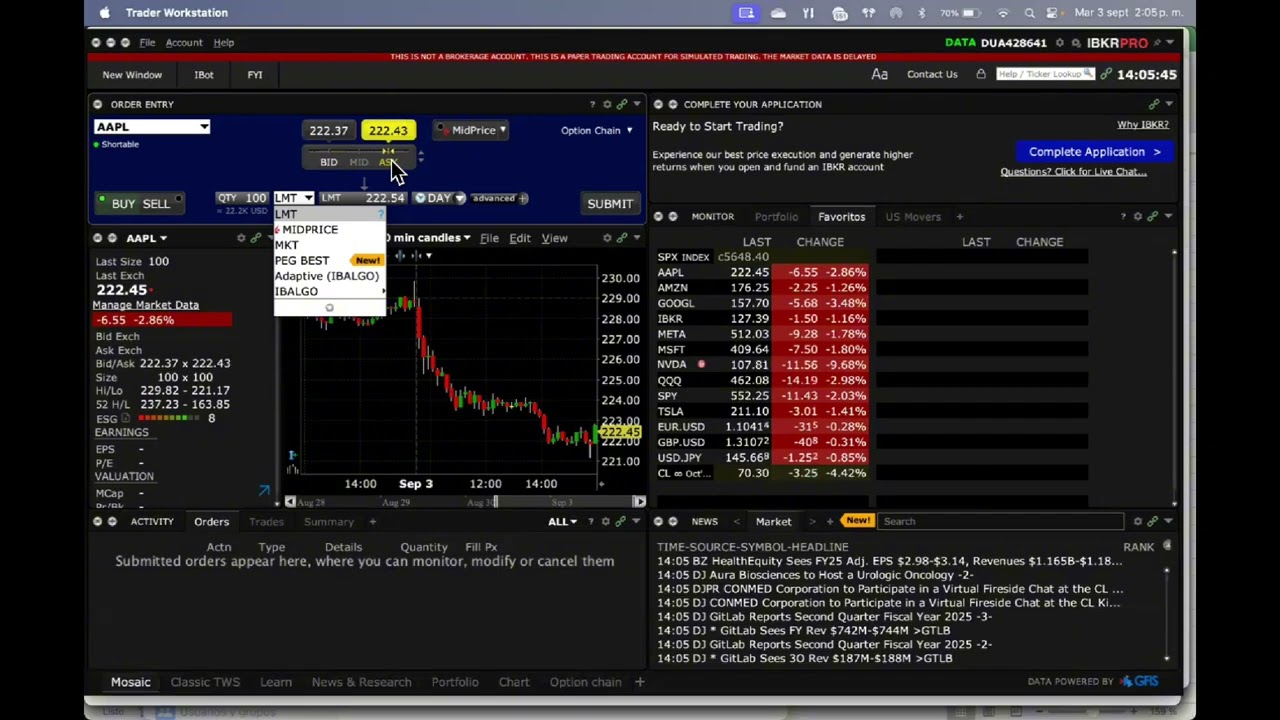1280x720 pixels.
Task: Open the Trades tab in Activity
Action: tap(266, 522)
